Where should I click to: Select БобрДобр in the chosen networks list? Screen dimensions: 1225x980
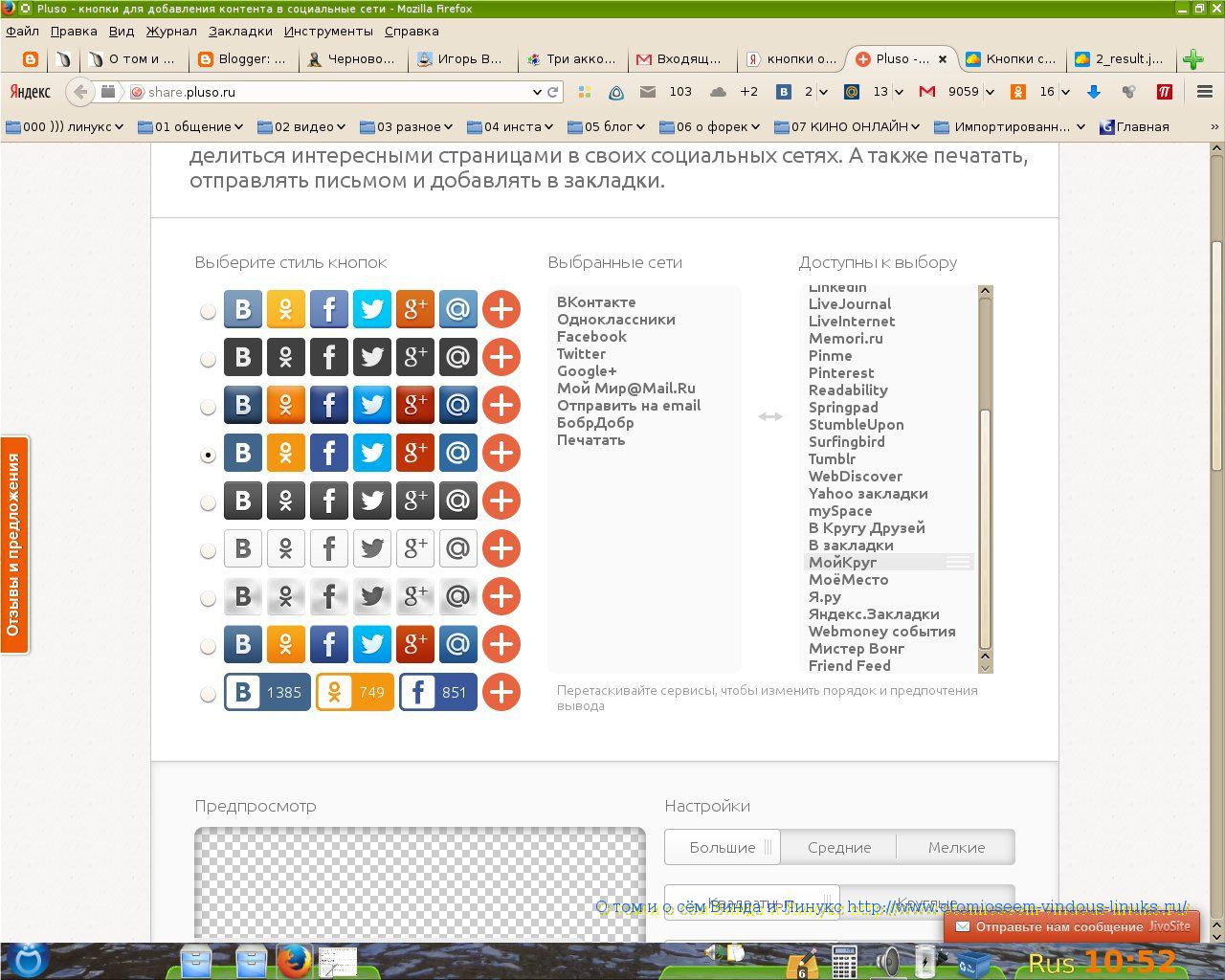(595, 422)
